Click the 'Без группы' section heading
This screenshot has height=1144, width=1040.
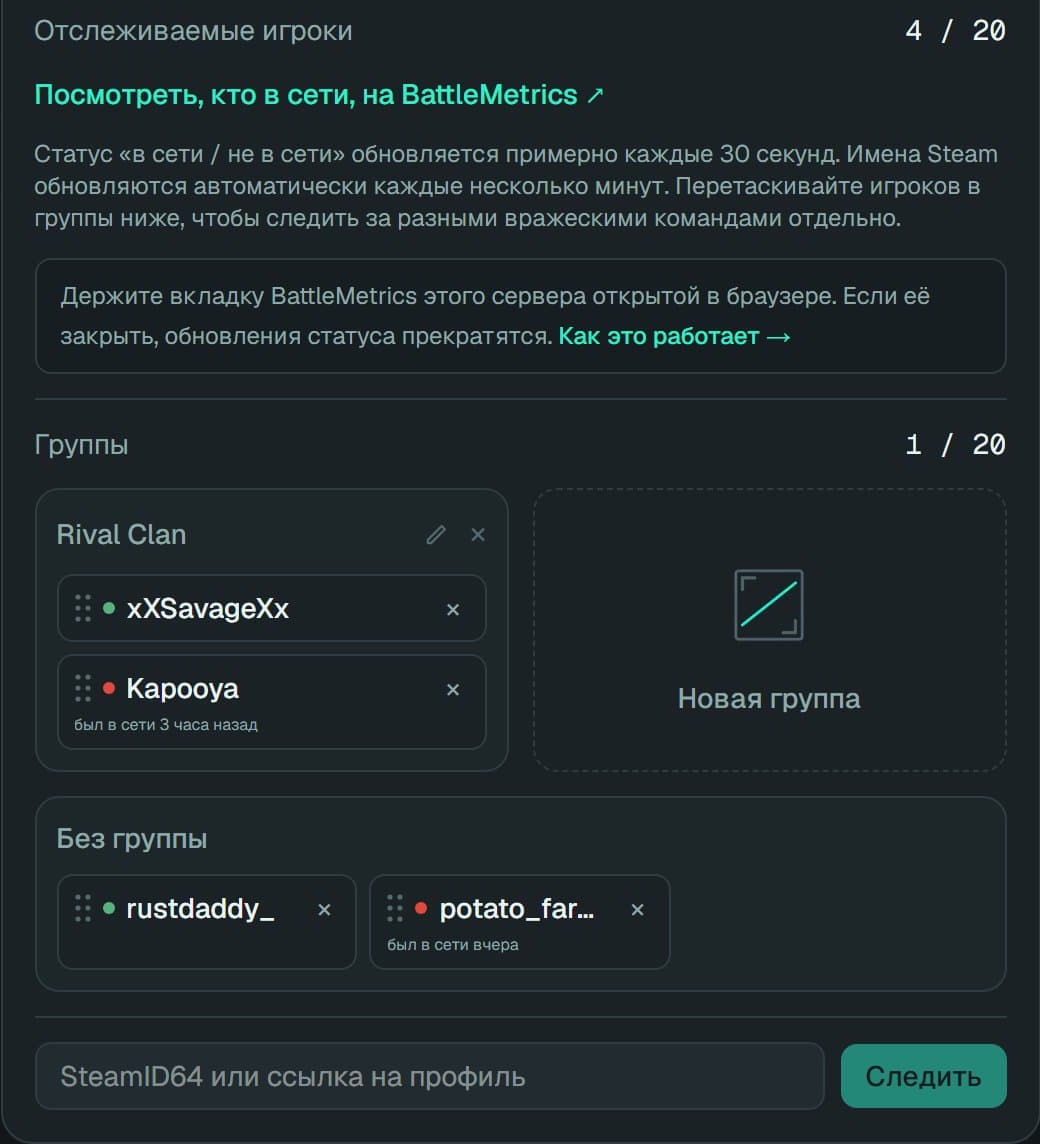pyautogui.click(x=132, y=839)
